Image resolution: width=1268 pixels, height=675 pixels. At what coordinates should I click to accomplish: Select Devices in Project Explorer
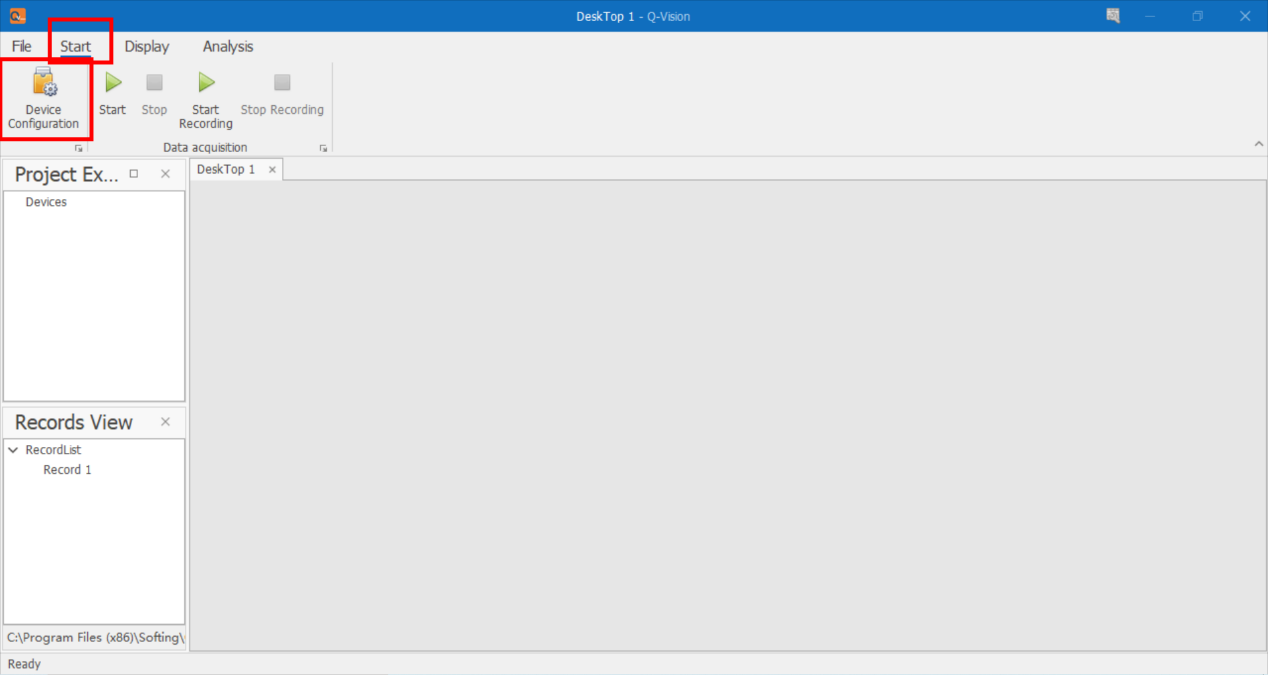coord(46,202)
